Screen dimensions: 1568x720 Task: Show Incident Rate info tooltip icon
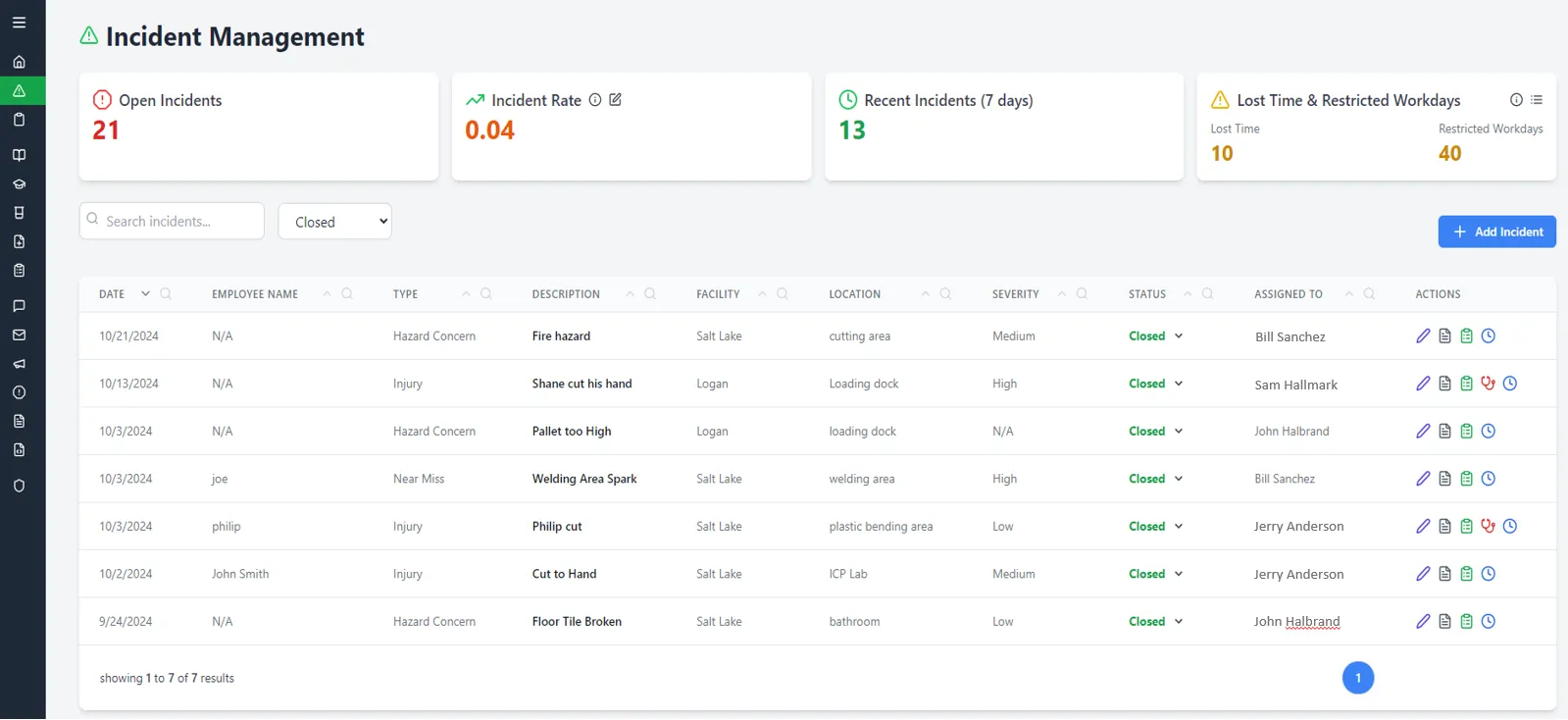[x=594, y=99]
